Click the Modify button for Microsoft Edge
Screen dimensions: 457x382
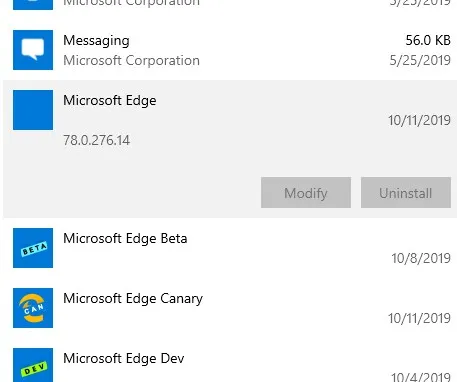[306, 193]
